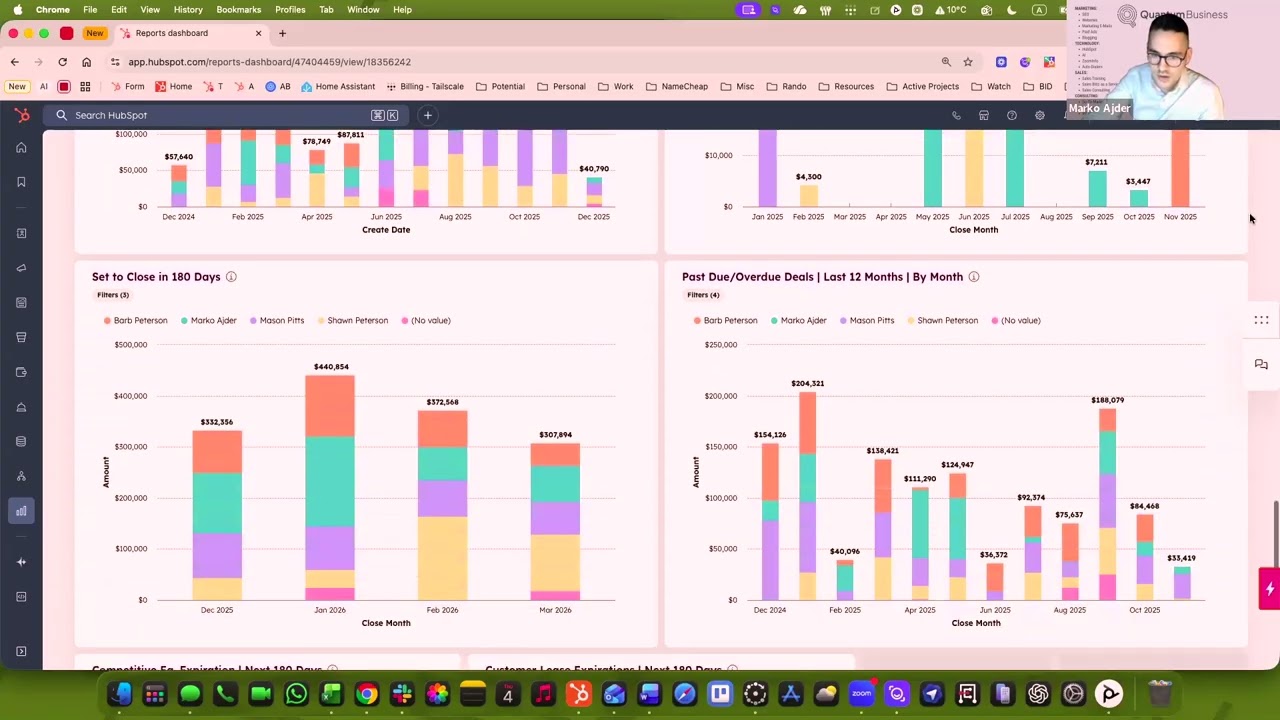Toggle Mason Pitts series in Set to Close legend

tap(276, 321)
